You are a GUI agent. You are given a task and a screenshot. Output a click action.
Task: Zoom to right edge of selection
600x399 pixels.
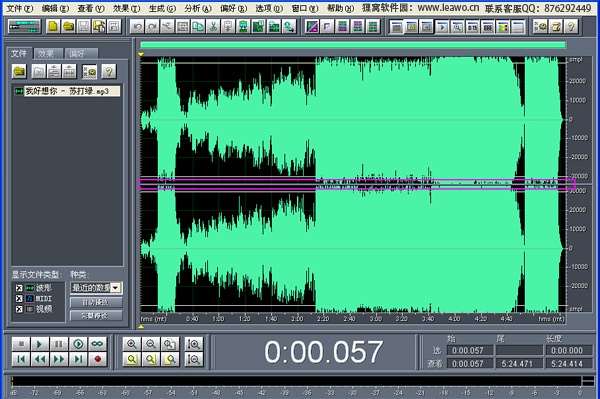(170, 359)
